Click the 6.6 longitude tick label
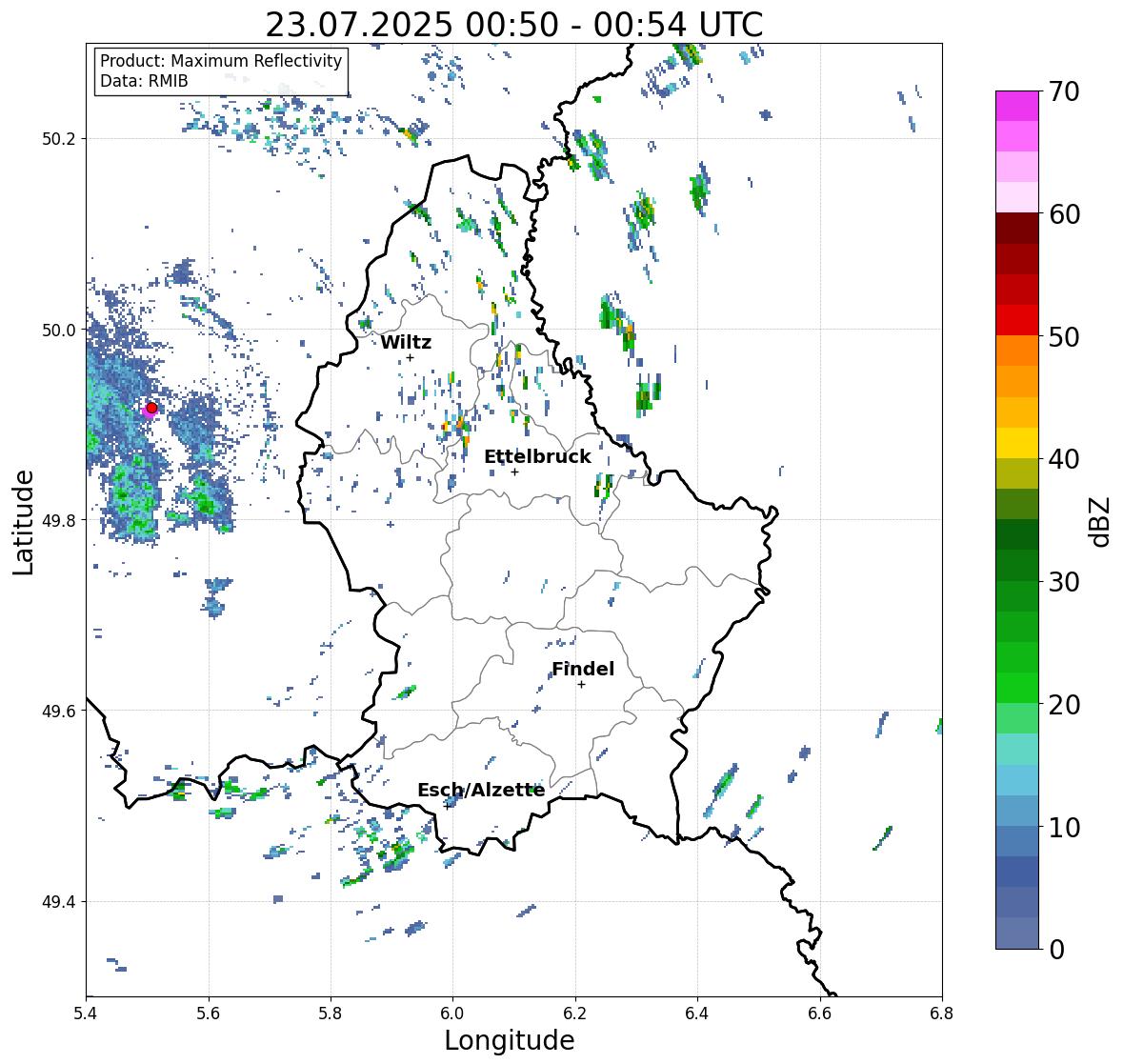1123x1064 pixels. [820, 1014]
